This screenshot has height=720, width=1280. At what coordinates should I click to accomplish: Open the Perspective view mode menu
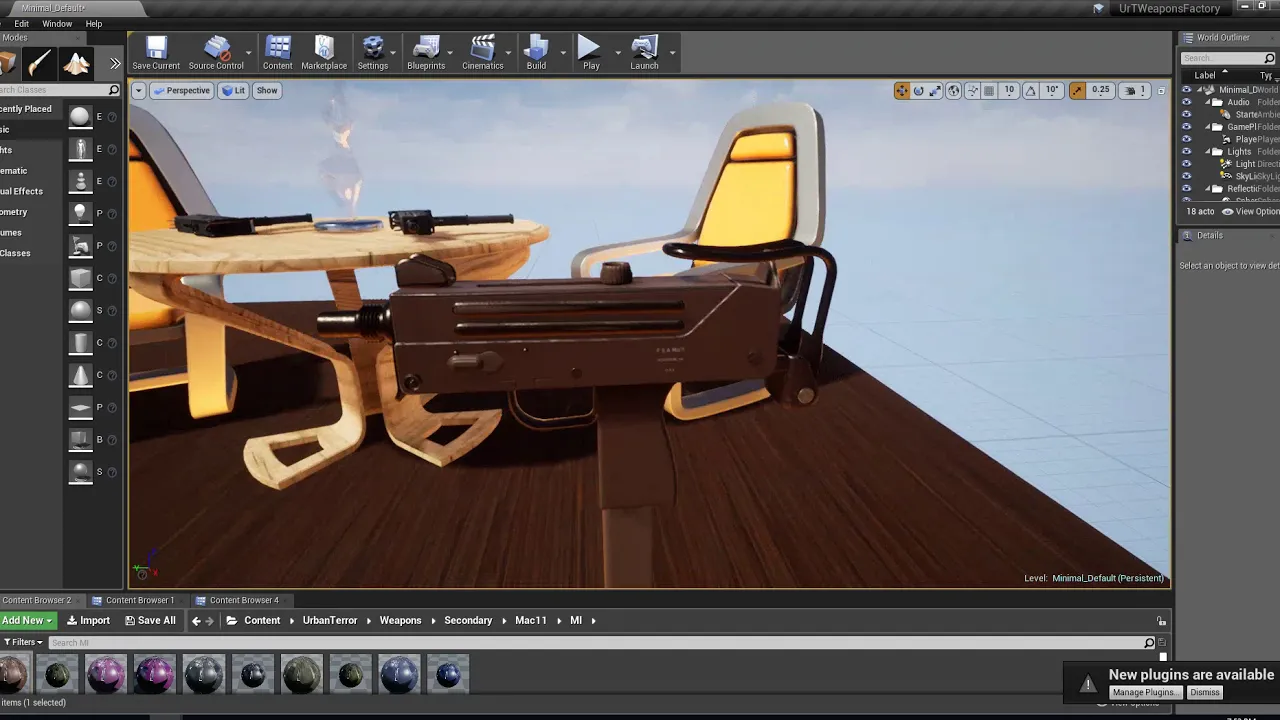tap(182, 90)
